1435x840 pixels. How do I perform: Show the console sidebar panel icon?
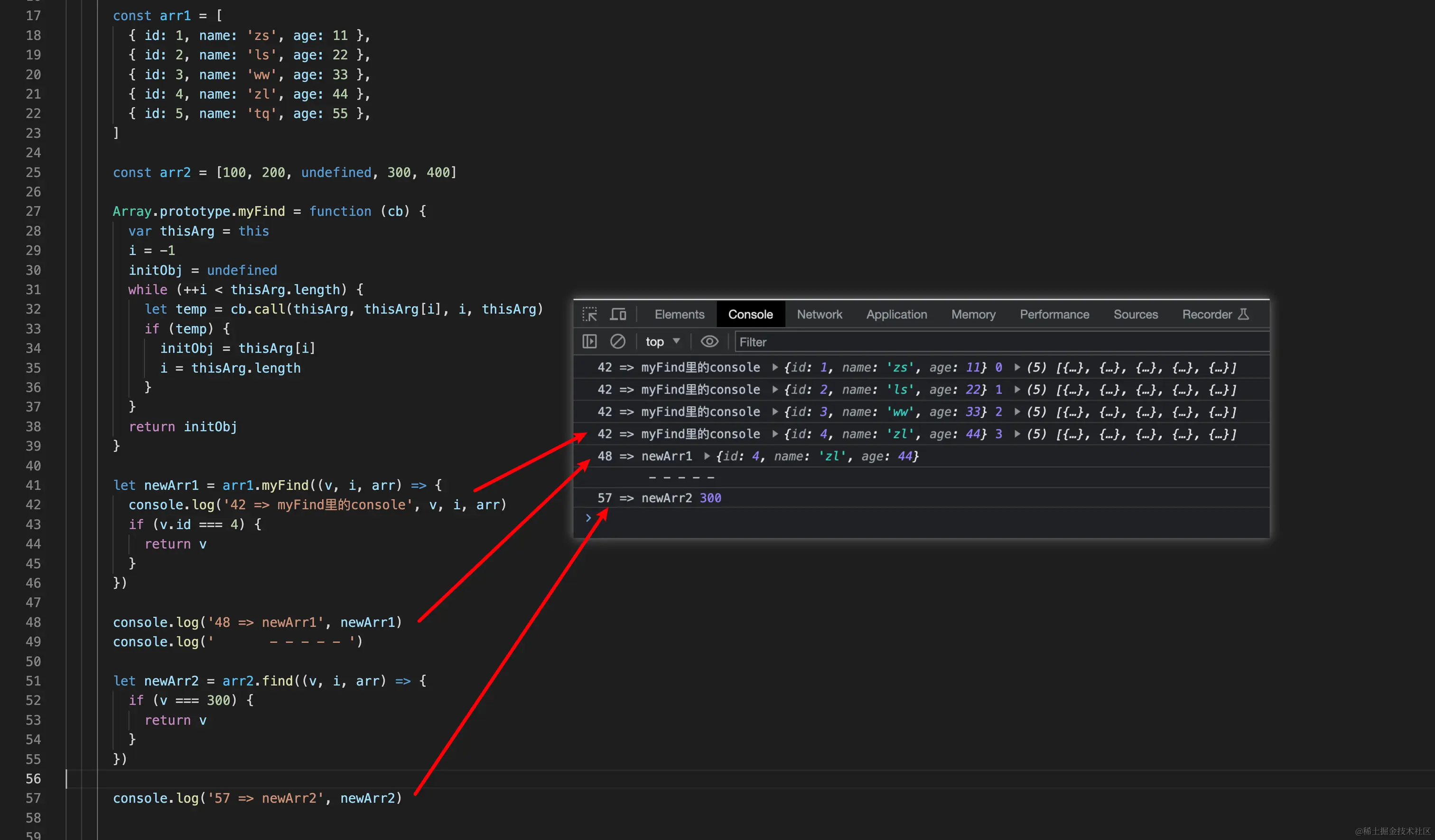589,342
